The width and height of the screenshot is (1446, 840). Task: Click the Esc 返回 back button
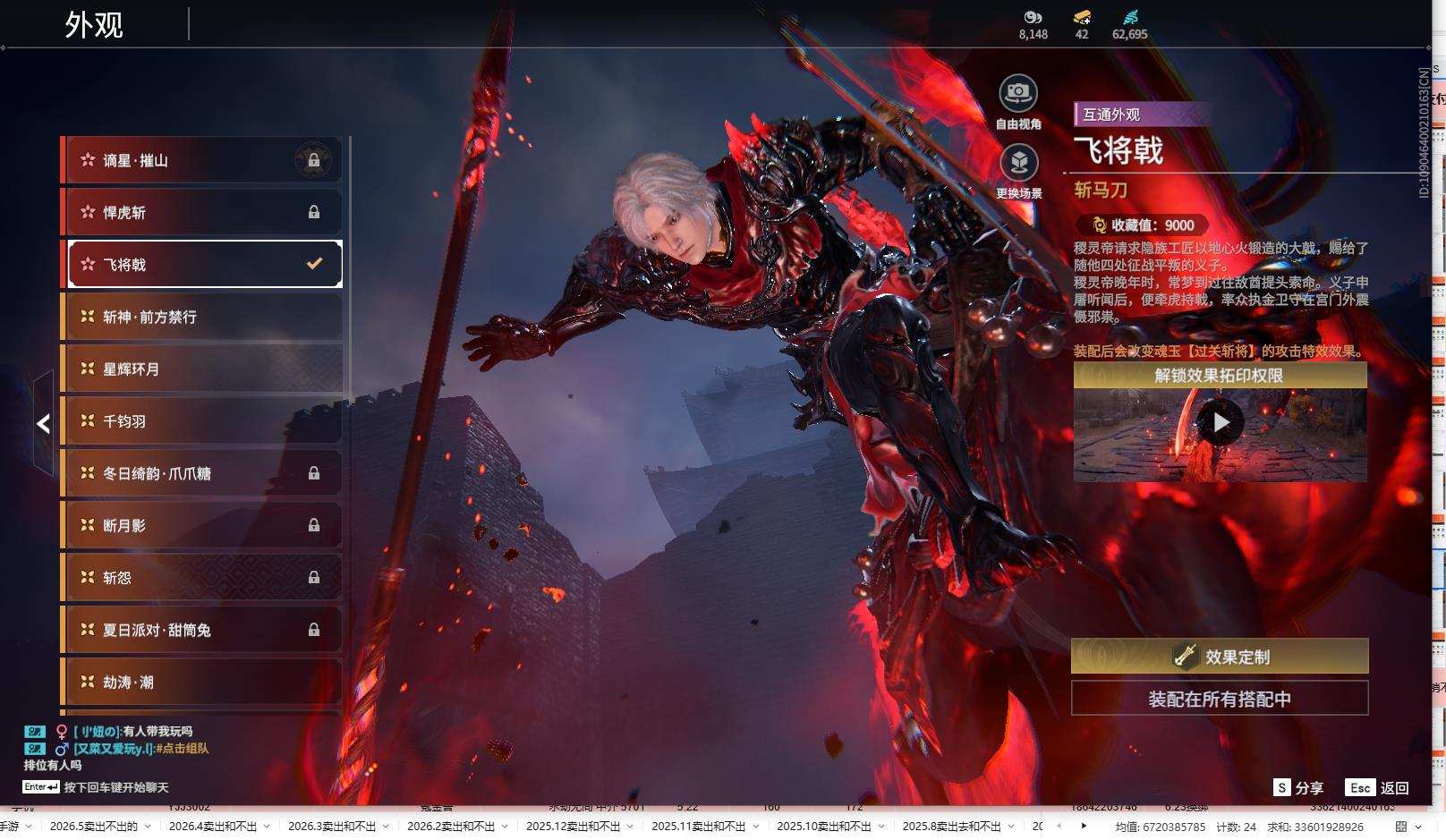click(1377, 788)
